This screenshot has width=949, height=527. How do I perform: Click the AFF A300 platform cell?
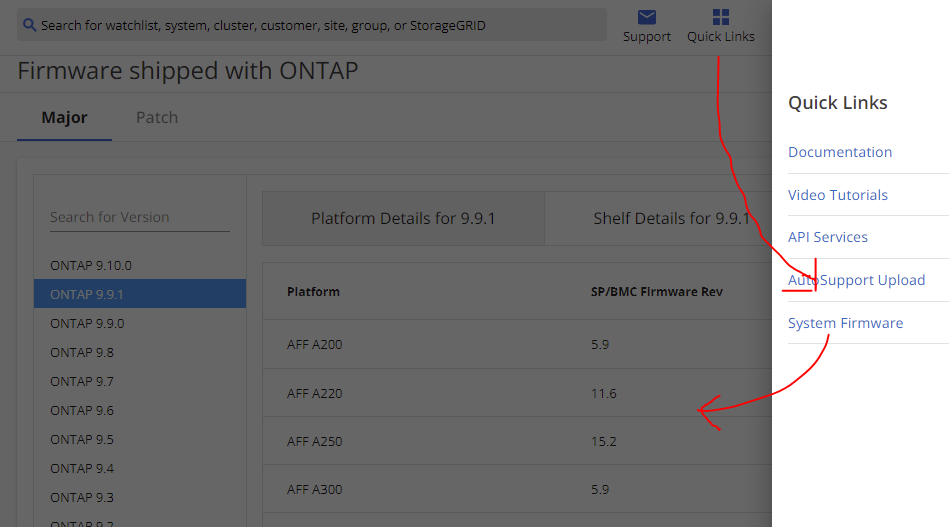coord(315,489)
